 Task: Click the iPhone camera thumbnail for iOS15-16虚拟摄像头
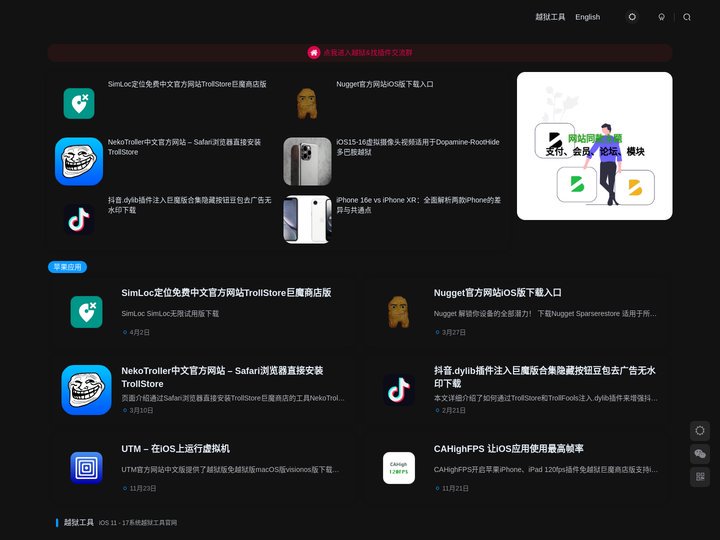307,161
